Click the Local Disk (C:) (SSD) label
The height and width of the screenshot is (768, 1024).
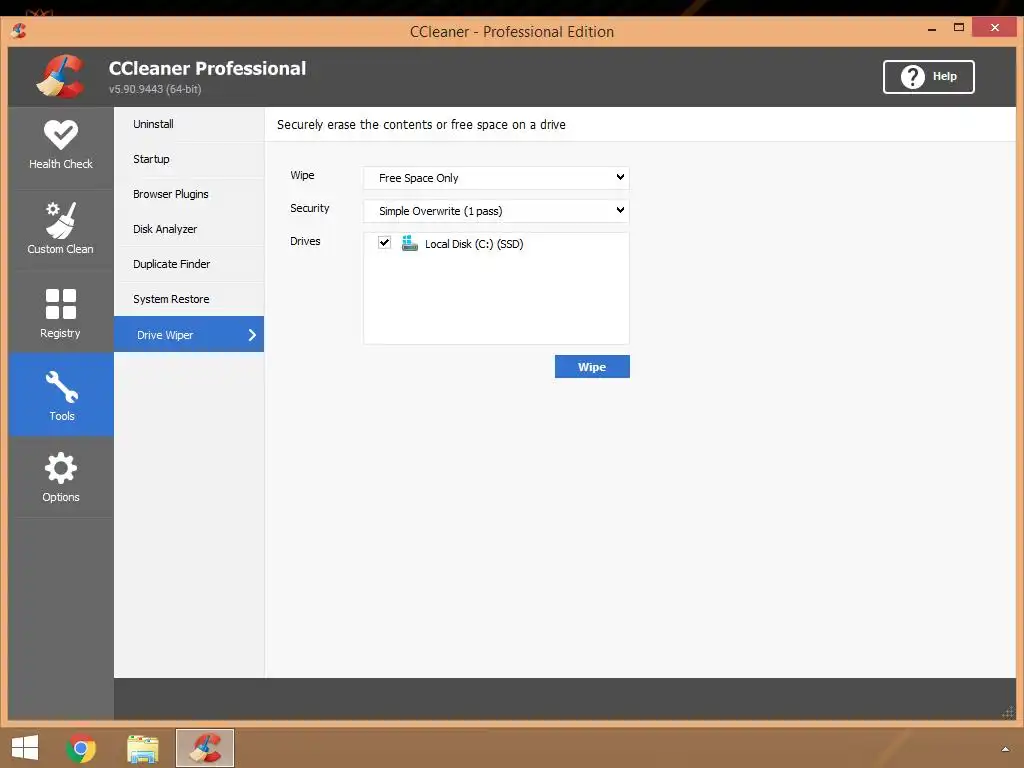coord(474,244)
